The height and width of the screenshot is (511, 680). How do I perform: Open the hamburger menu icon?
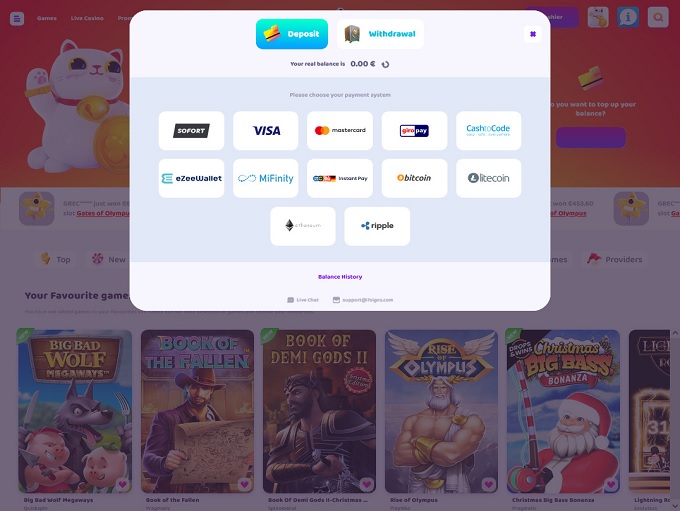tap(17, 19)
